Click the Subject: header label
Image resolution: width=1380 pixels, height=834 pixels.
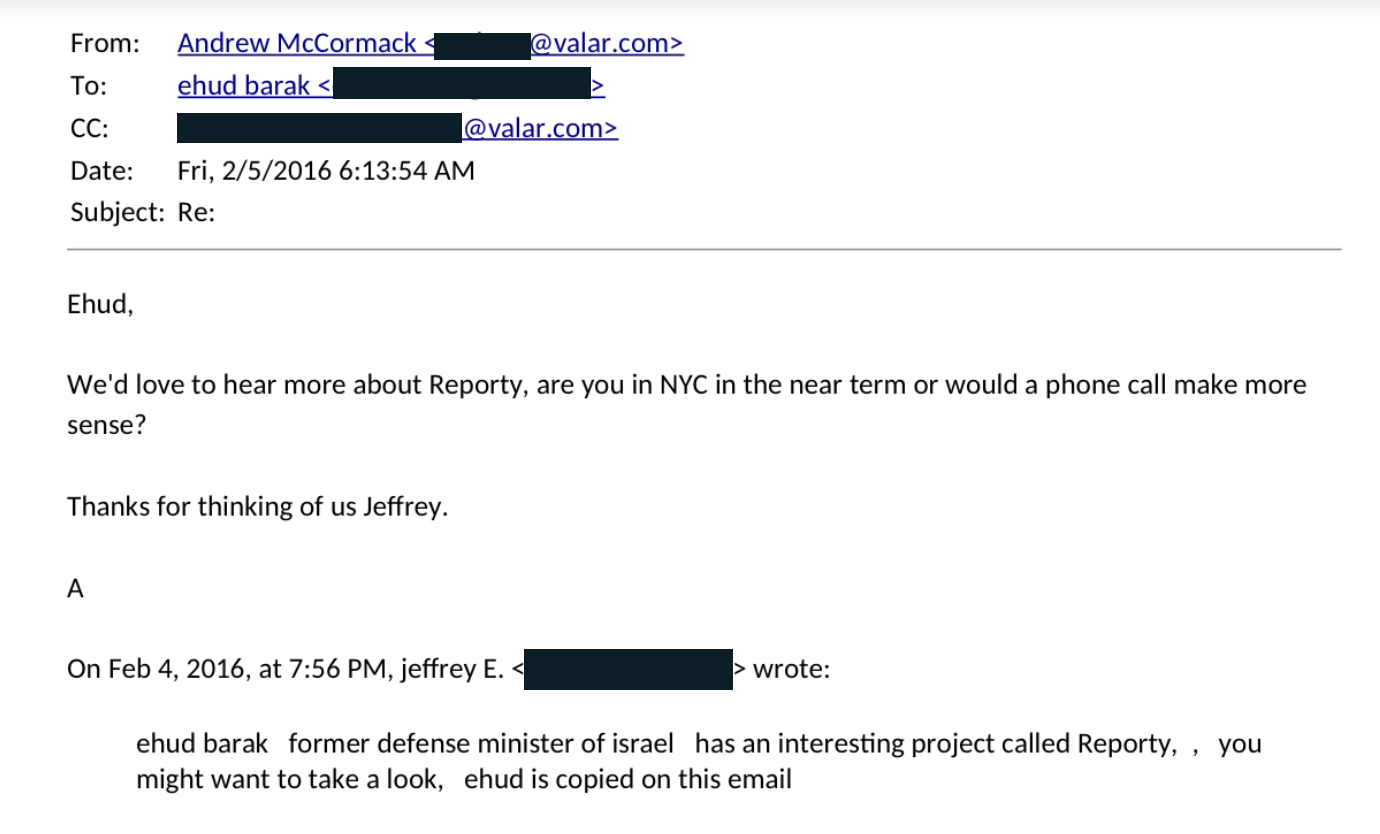tap(116, 213)
